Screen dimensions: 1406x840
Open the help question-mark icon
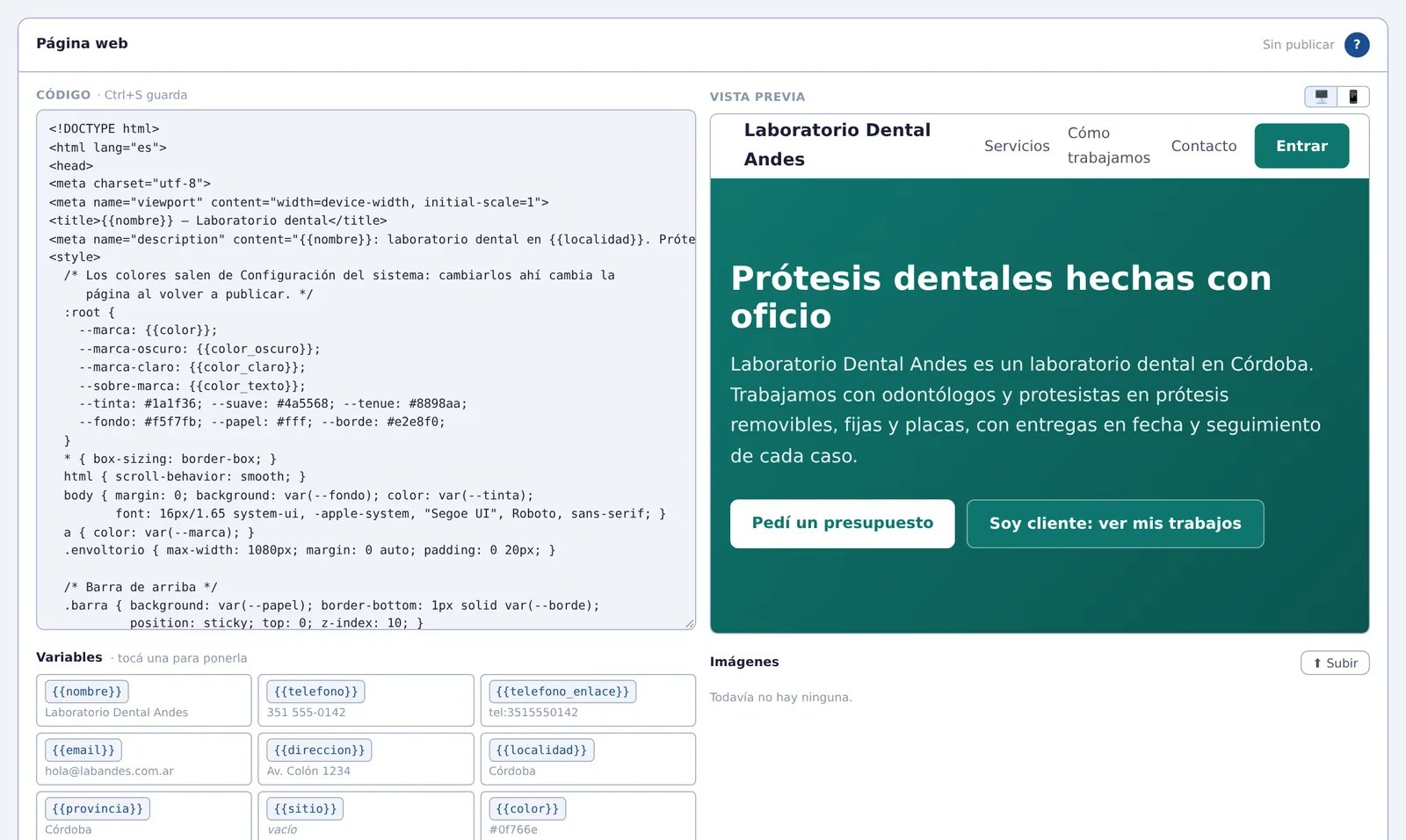[x=1357, y=45]
